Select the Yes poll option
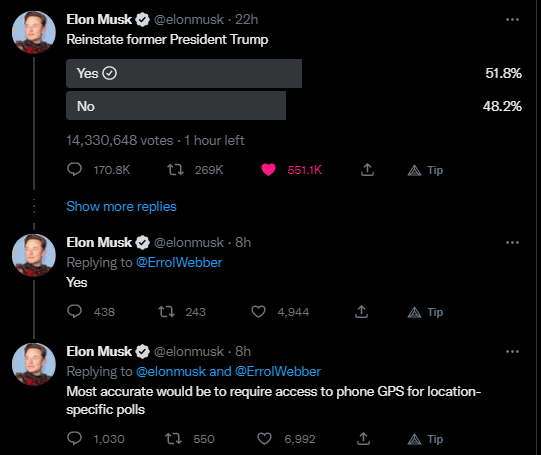The width and height of the screenshot is (541, 455). (x=184, y=73)
